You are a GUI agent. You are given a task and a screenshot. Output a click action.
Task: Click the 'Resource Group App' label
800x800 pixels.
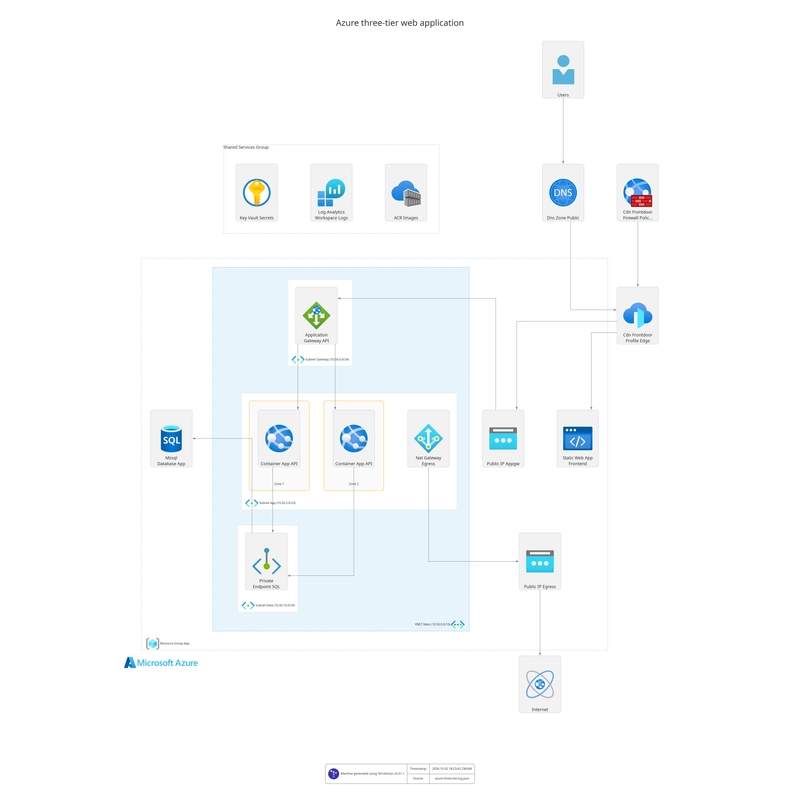pyautogui.click(x=174, y=643)
